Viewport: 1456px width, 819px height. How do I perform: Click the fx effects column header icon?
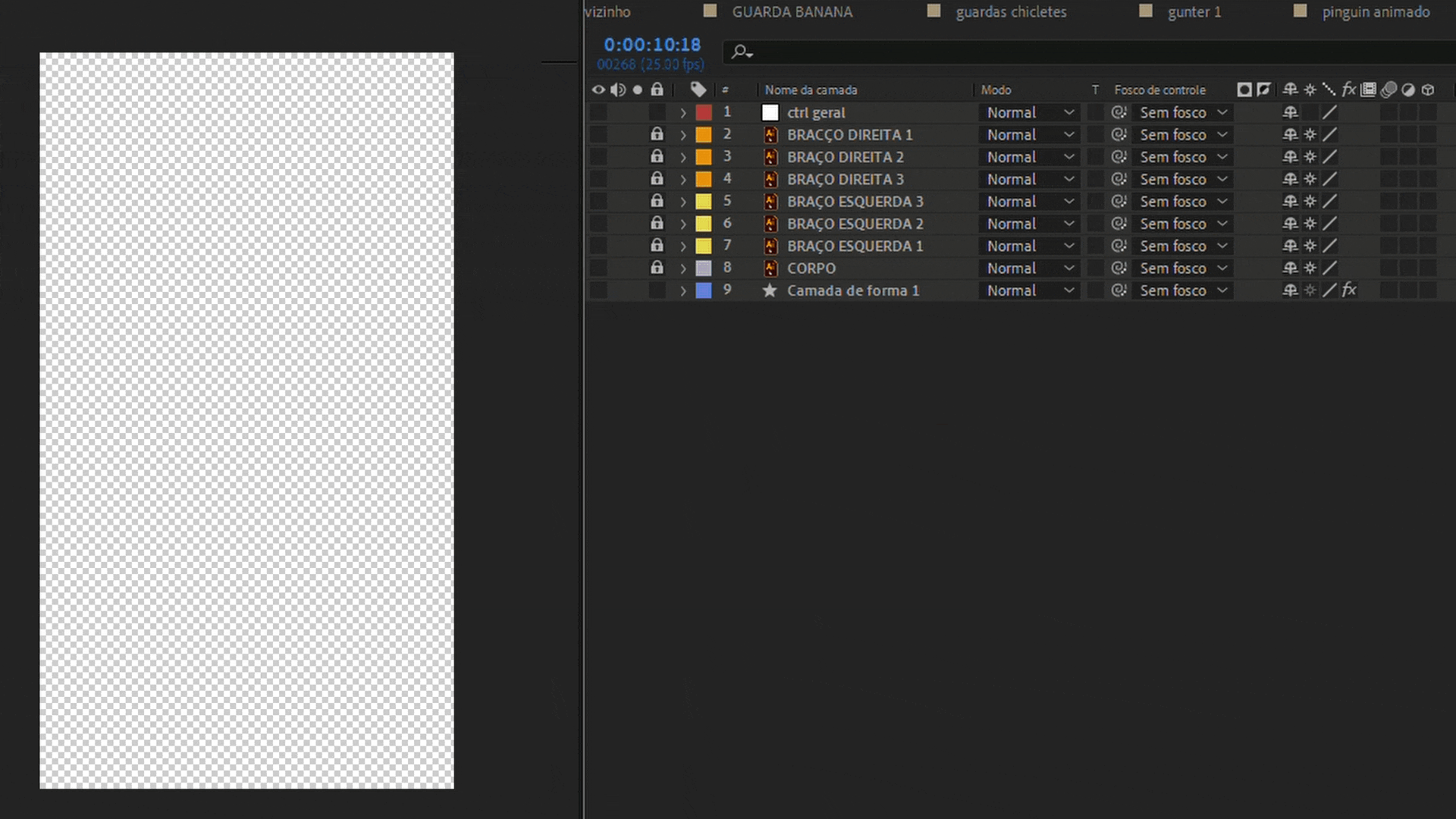[x=1348, y=89]
